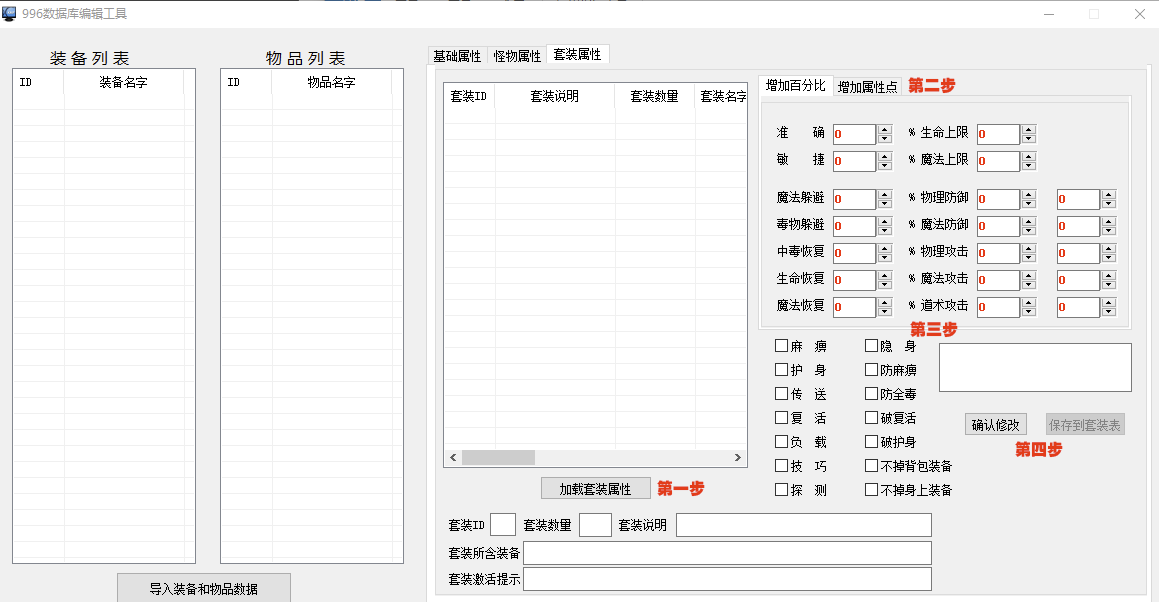Increase 生命恢复 value with up arrow
The width and height of the screenshot is (1159, 602).
(x=885, y=276)
